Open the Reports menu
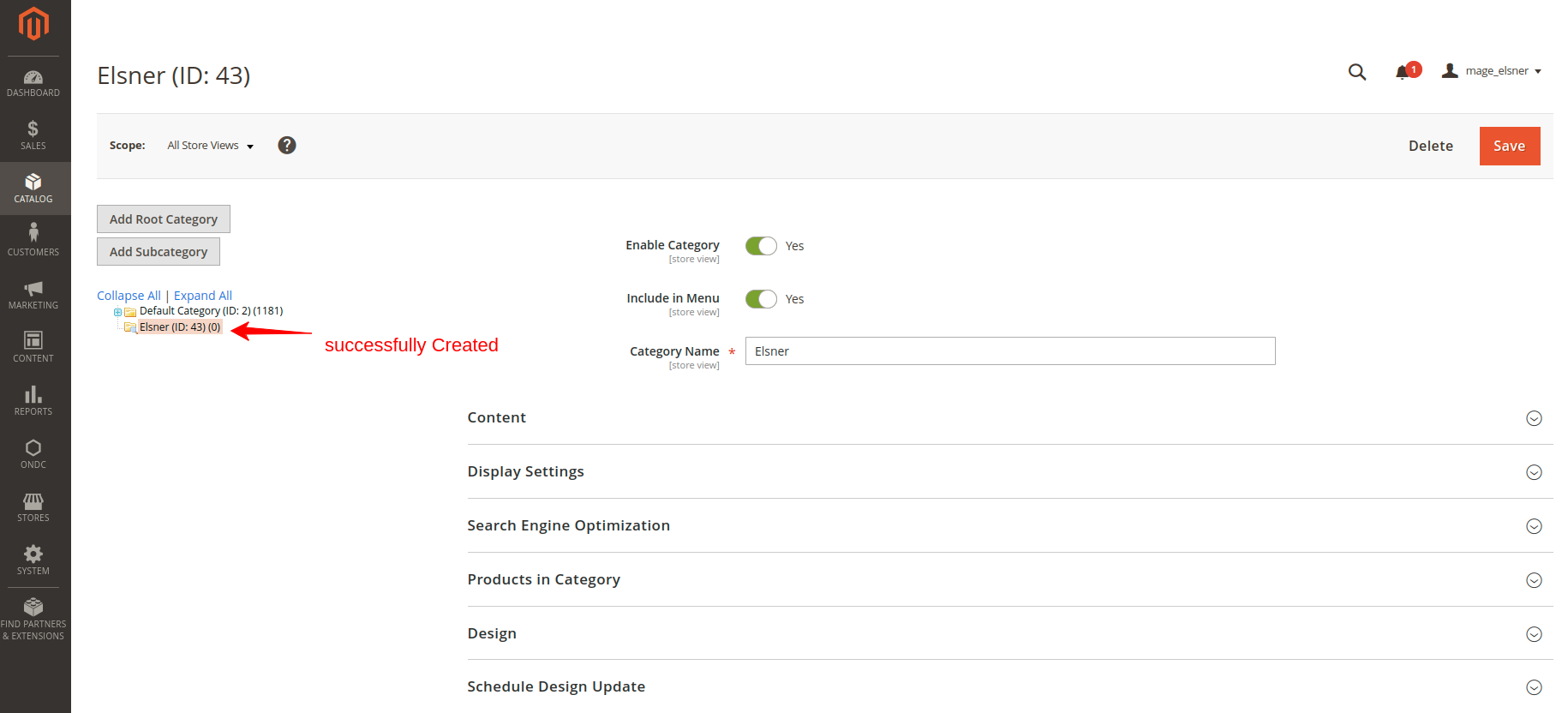1568x713 pixels. point(33,401)
